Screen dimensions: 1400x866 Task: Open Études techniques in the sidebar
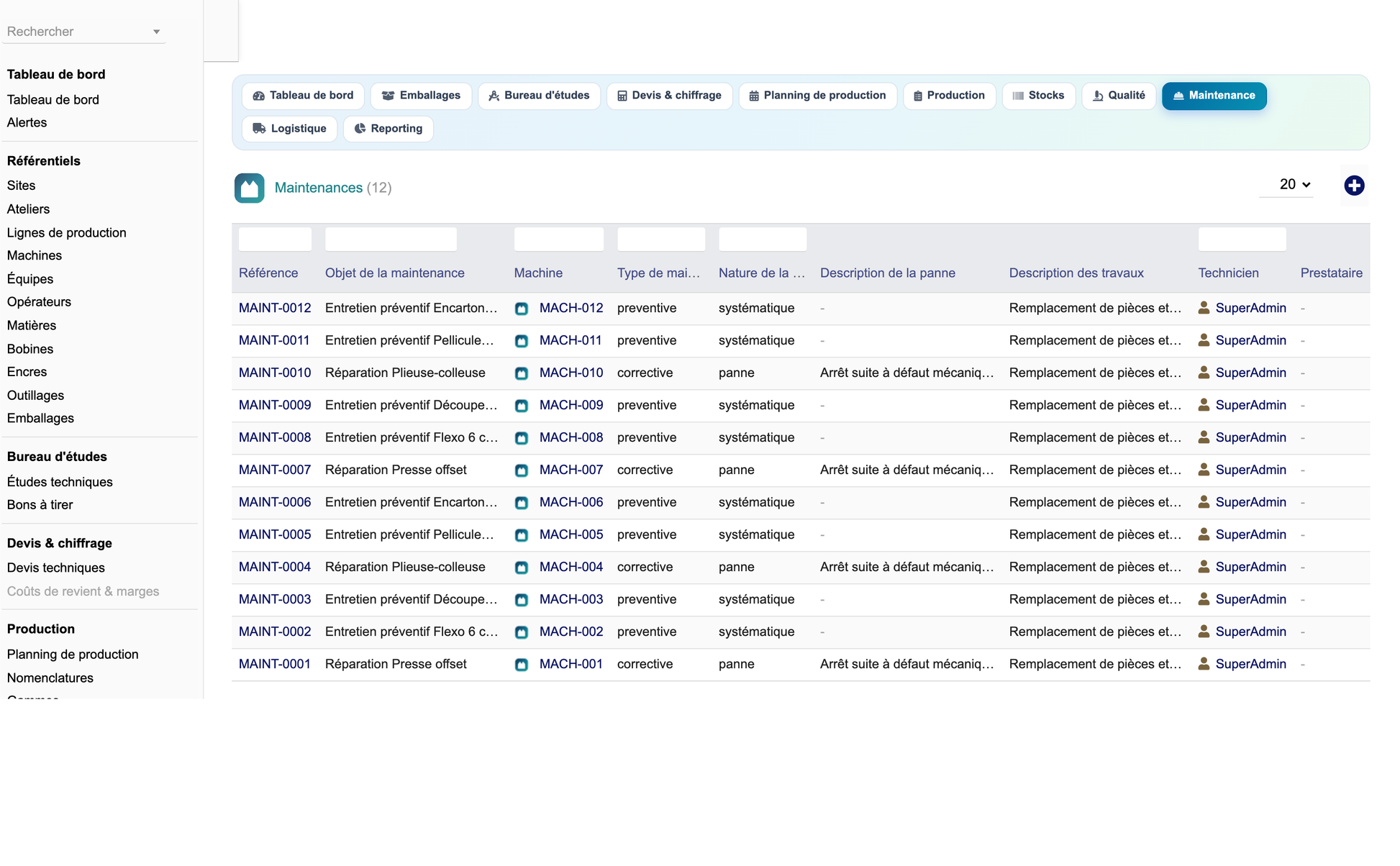60,482
